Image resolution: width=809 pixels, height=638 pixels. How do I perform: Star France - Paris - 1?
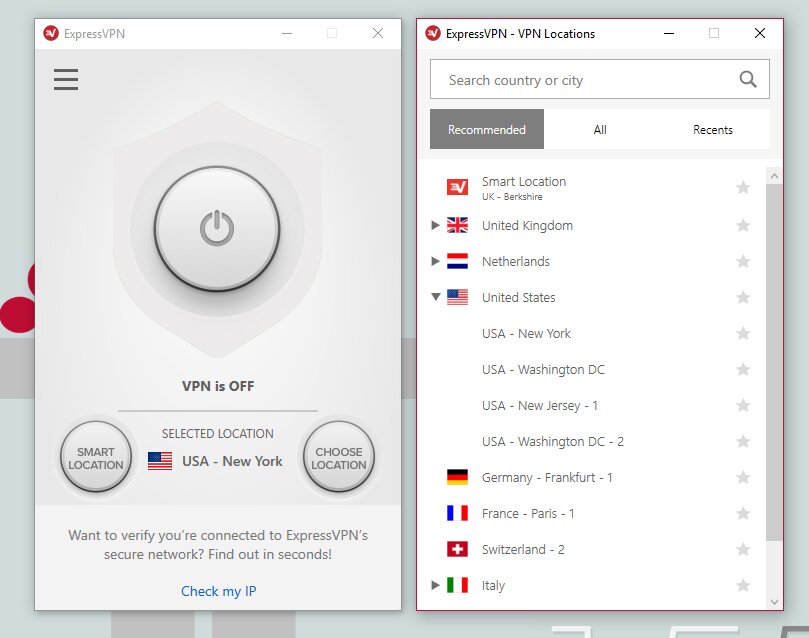point(743,513)
